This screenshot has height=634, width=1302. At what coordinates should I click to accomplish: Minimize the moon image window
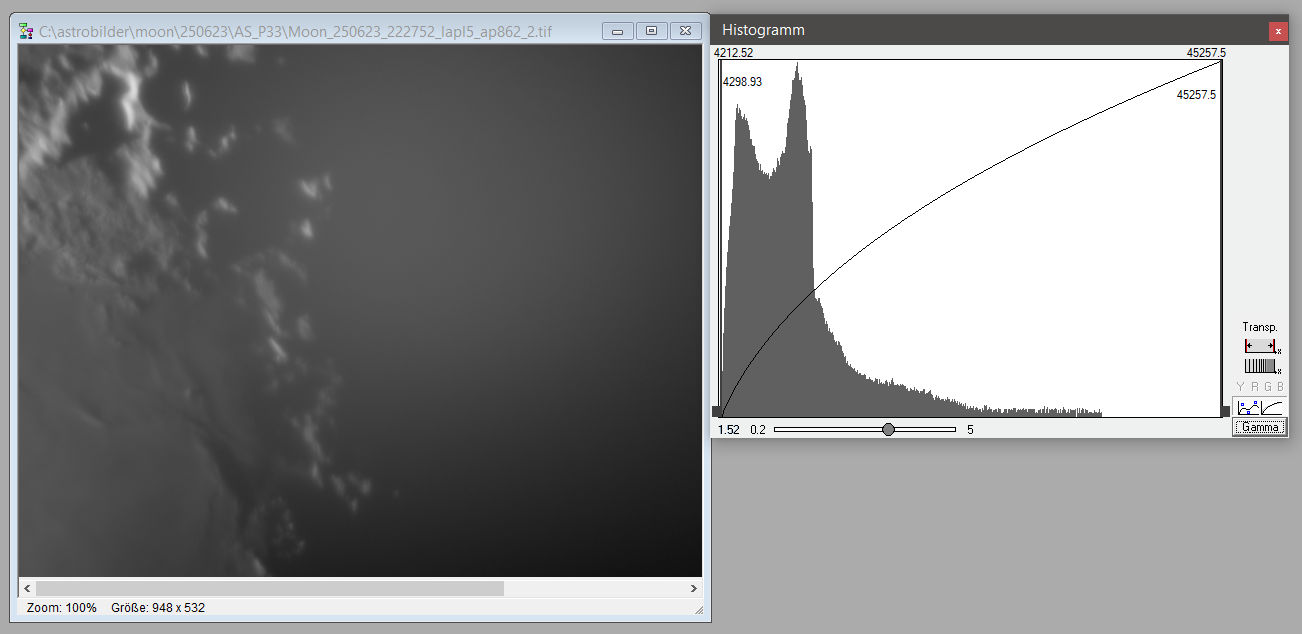click(x=617, y=31)
